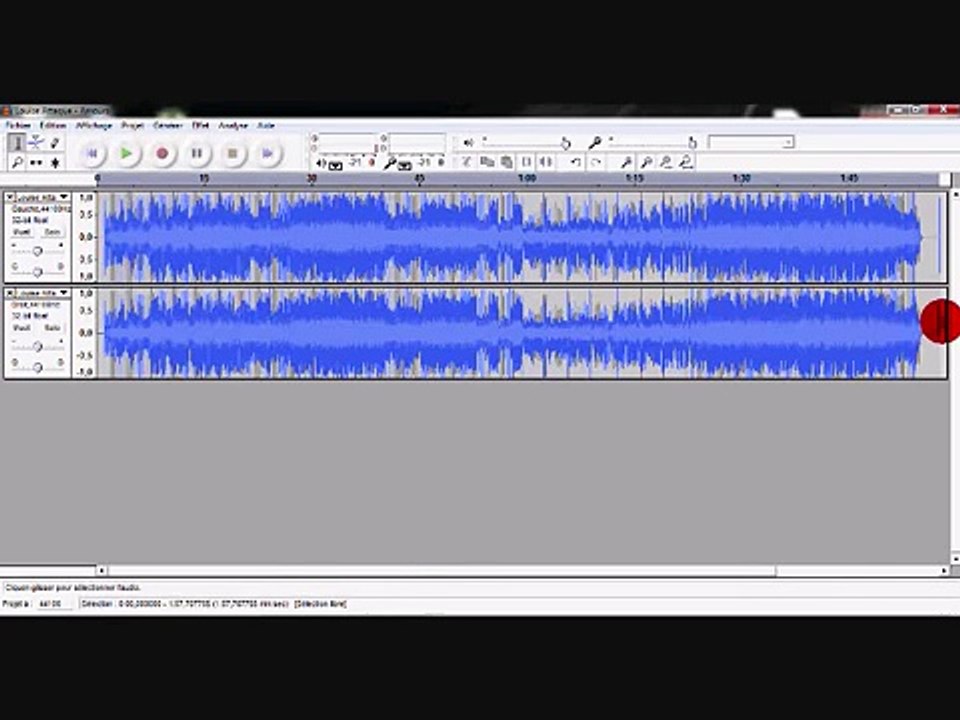Open the Fichier menu
Screen dimensions: 960x720
pyautogui.click(x=18, y=125)
